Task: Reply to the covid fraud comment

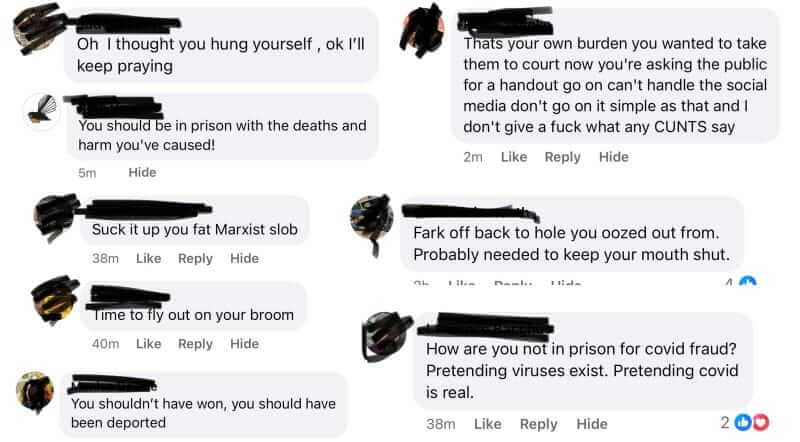Action: (x=538, y=424)
